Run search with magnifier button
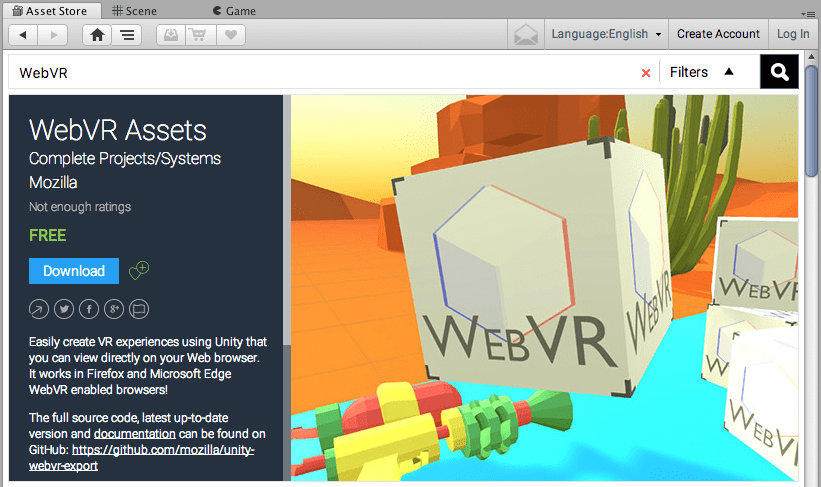The height and width of the screenshot is (487, 821). [x=779, y=72]
